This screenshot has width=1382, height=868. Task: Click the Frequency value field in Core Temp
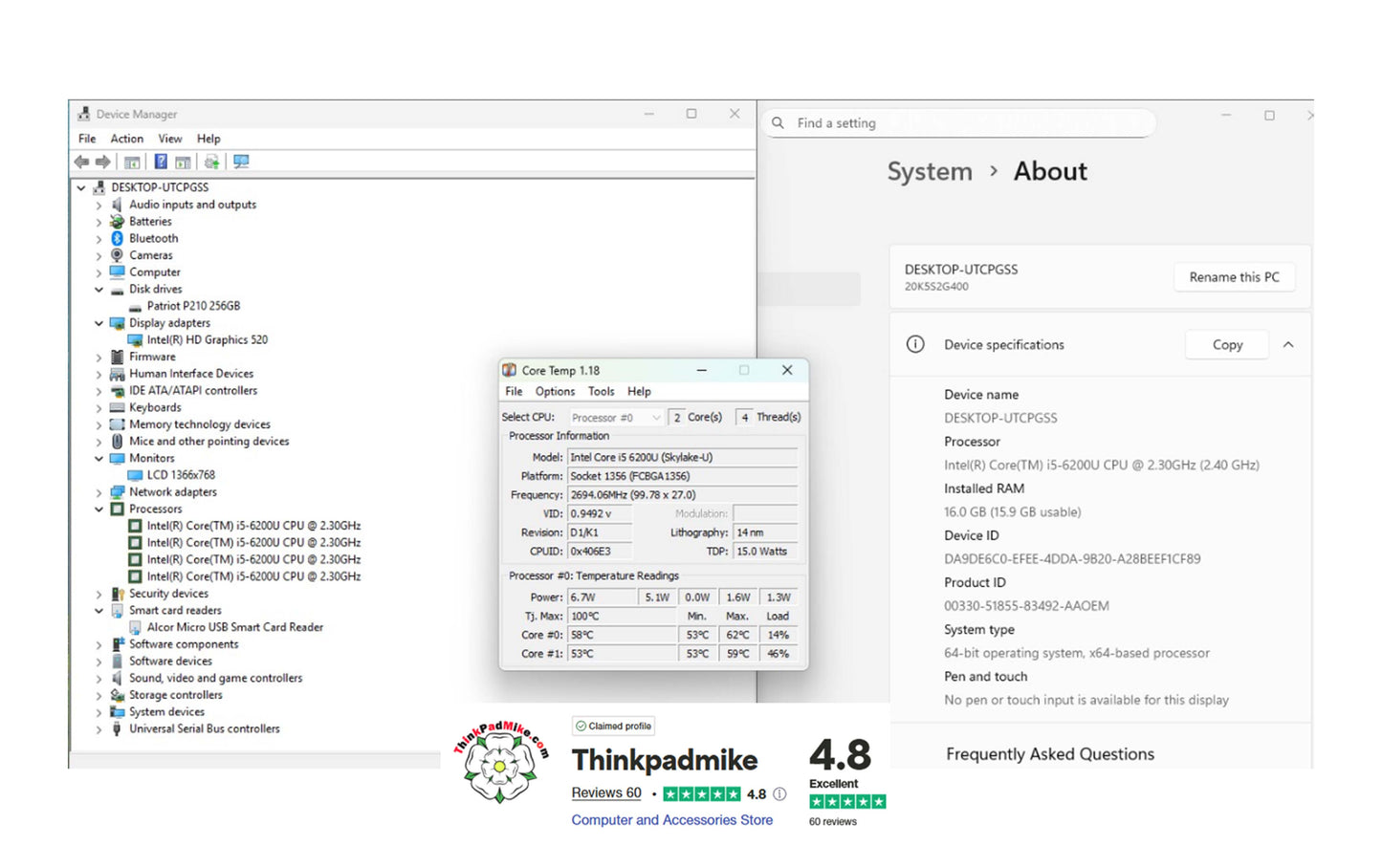pos(682,494)
